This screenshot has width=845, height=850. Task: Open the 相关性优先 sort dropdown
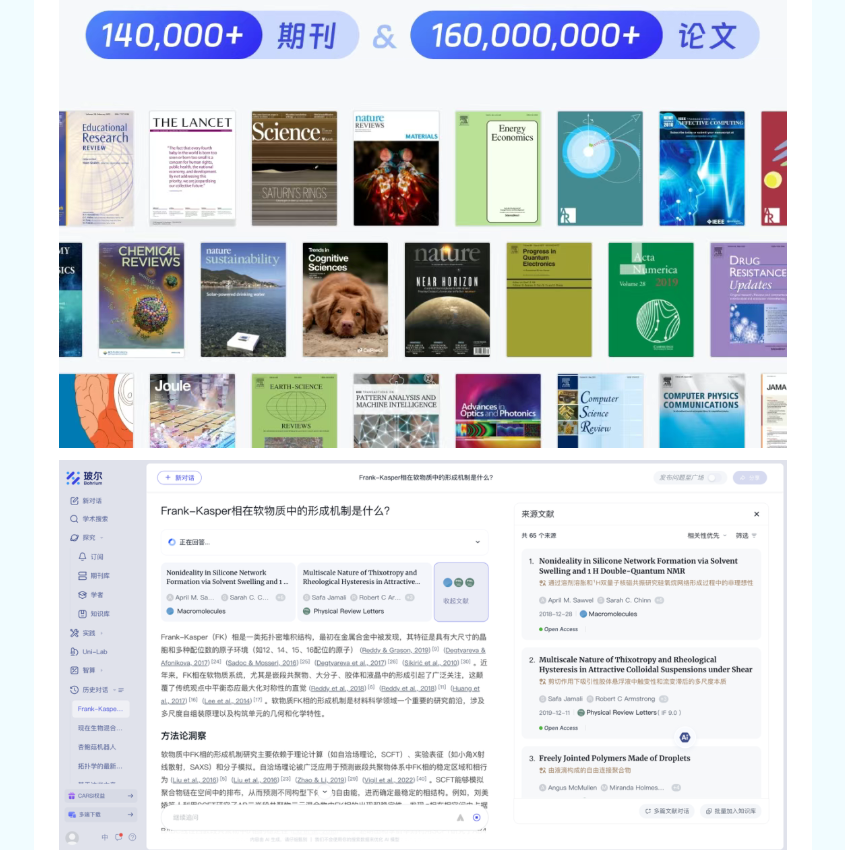click(706, 536)
